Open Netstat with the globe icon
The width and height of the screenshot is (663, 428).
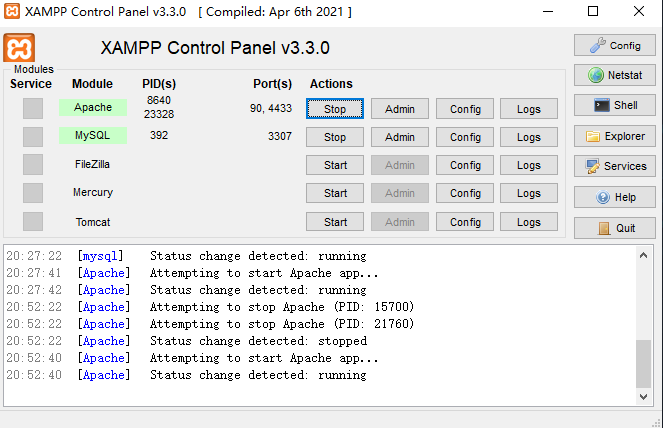point(614,75)
